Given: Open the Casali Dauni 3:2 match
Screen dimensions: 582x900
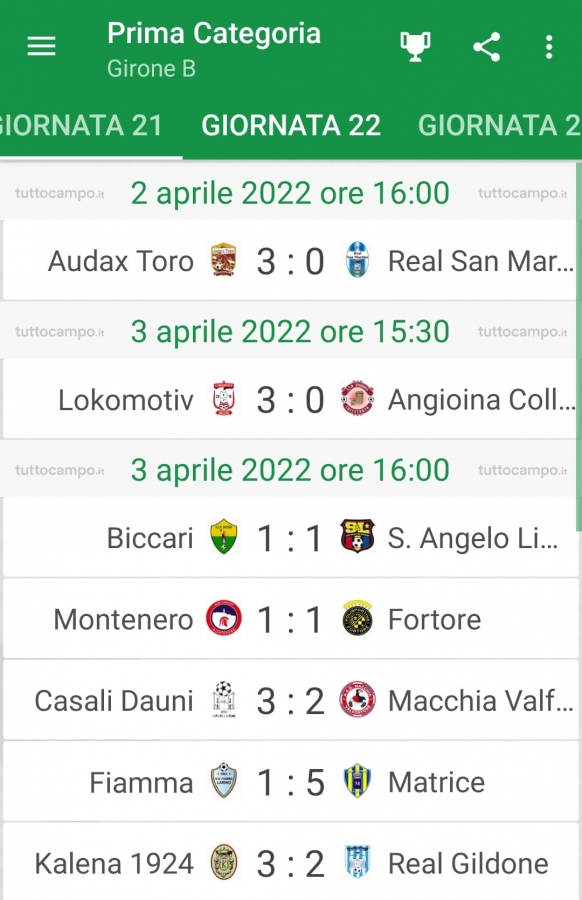Looking at the screenshot, I should click(x=290, y=700).
